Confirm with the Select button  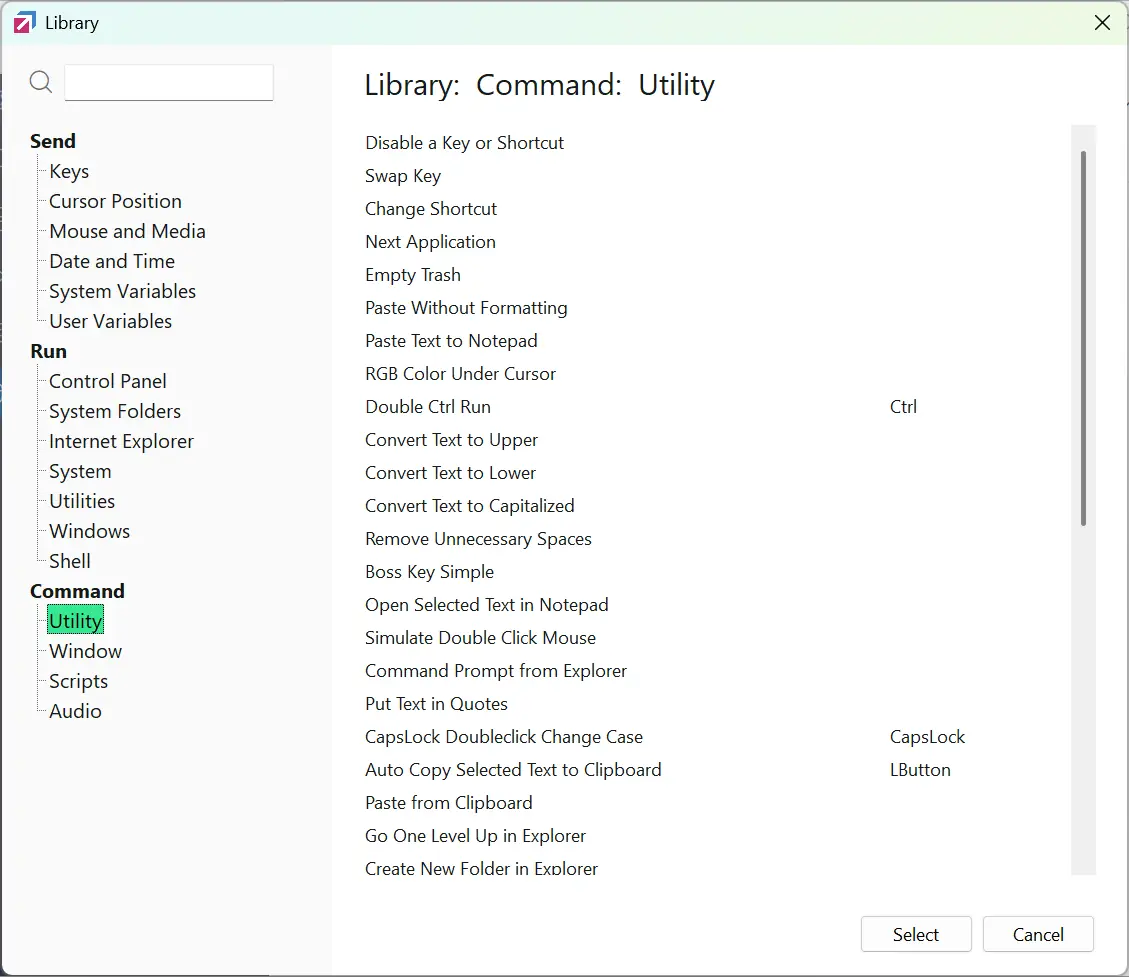tap(916, 935)
